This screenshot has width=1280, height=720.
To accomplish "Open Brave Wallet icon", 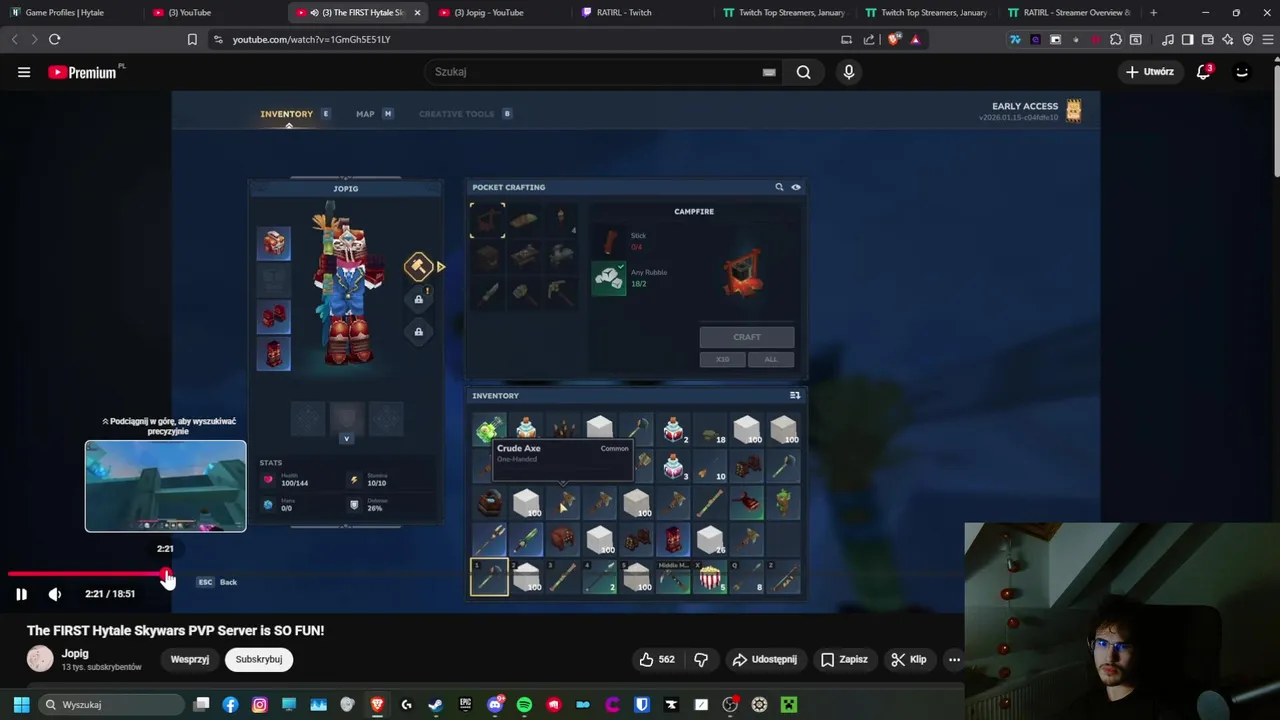I will [x=1207, y=39].
